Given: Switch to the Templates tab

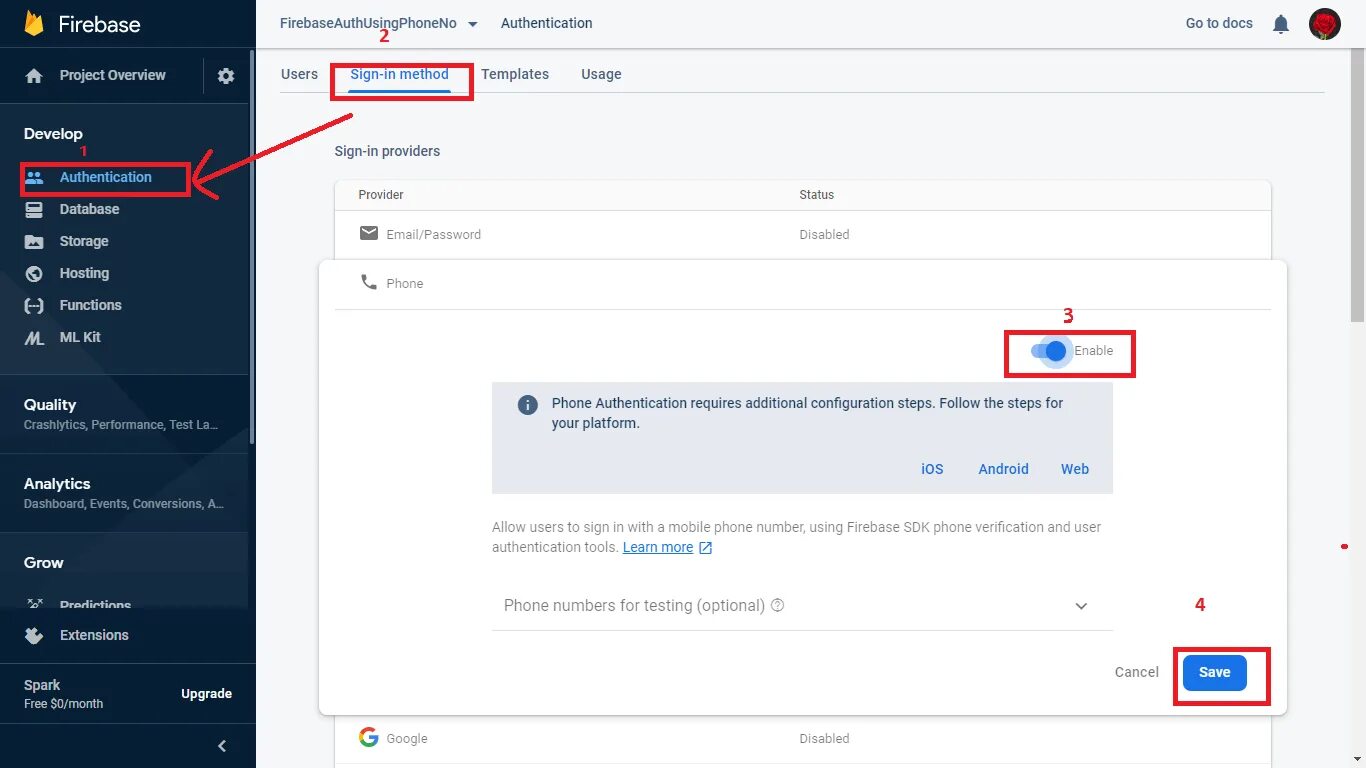Looking at the screenshot, I should (515, 74).
